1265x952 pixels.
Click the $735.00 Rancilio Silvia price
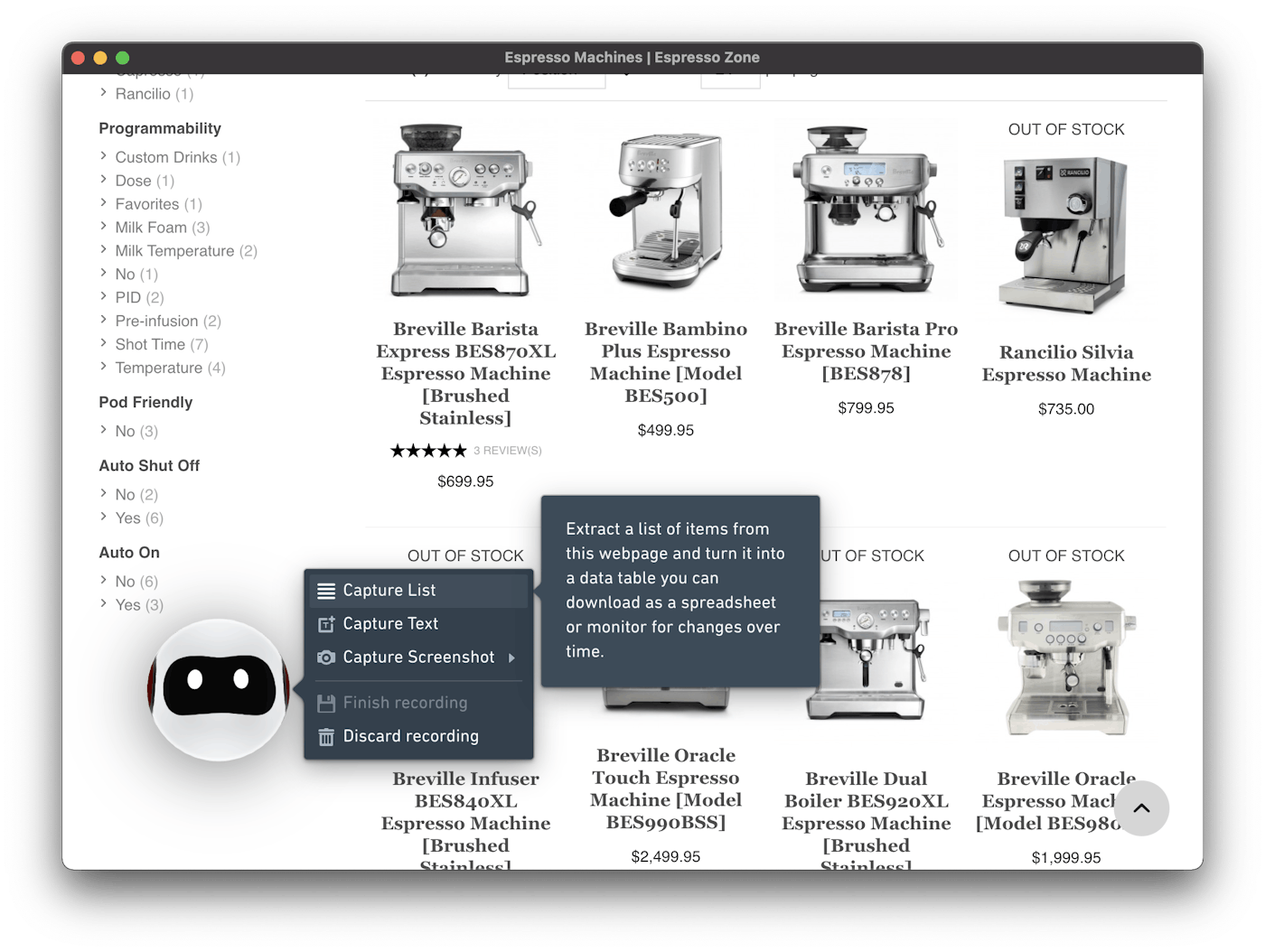(1066, 409)
